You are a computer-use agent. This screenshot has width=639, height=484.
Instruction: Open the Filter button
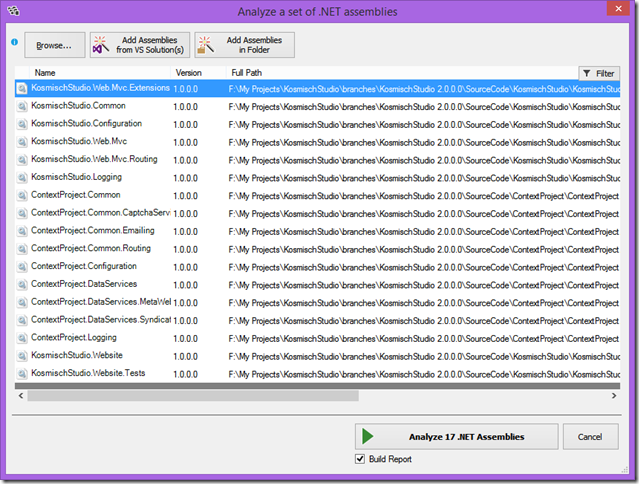click(x=599, y=73)
